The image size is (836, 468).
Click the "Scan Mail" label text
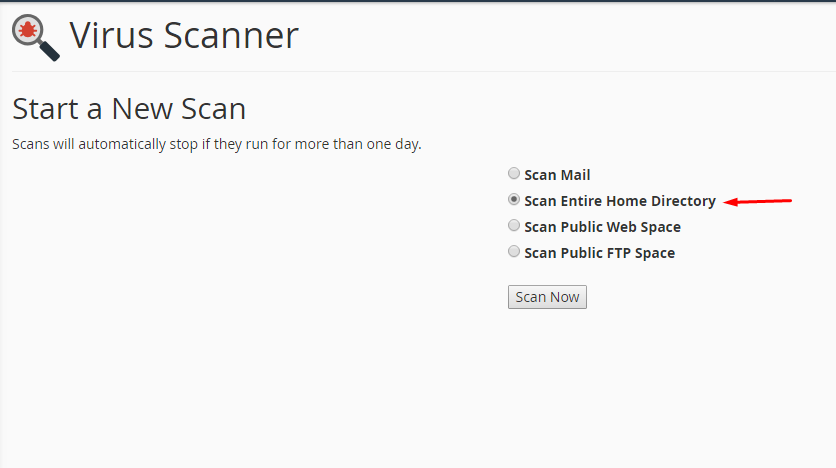tap(557, 175)
